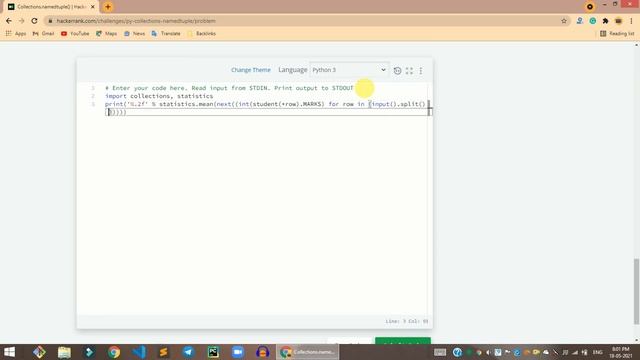The image size is (640, 360).
Task: Launch Visual Studio Code from taskbar
Action: (x=139, y=352)
